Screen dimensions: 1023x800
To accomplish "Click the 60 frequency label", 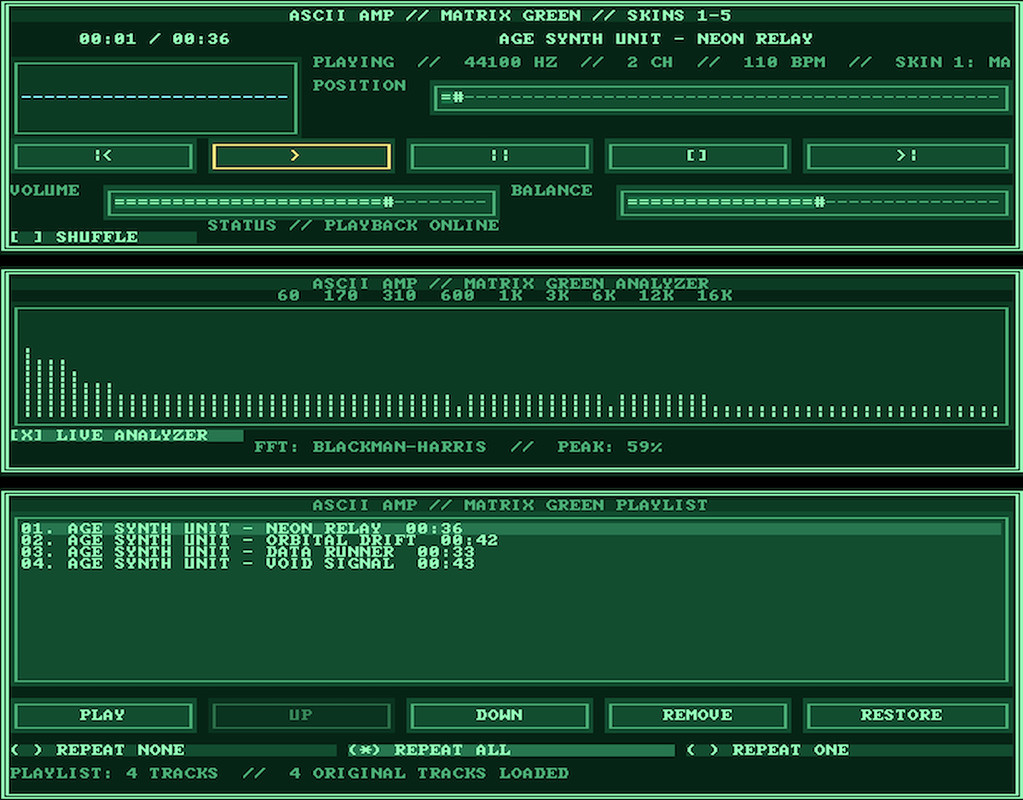I will (x=288, y=296).
